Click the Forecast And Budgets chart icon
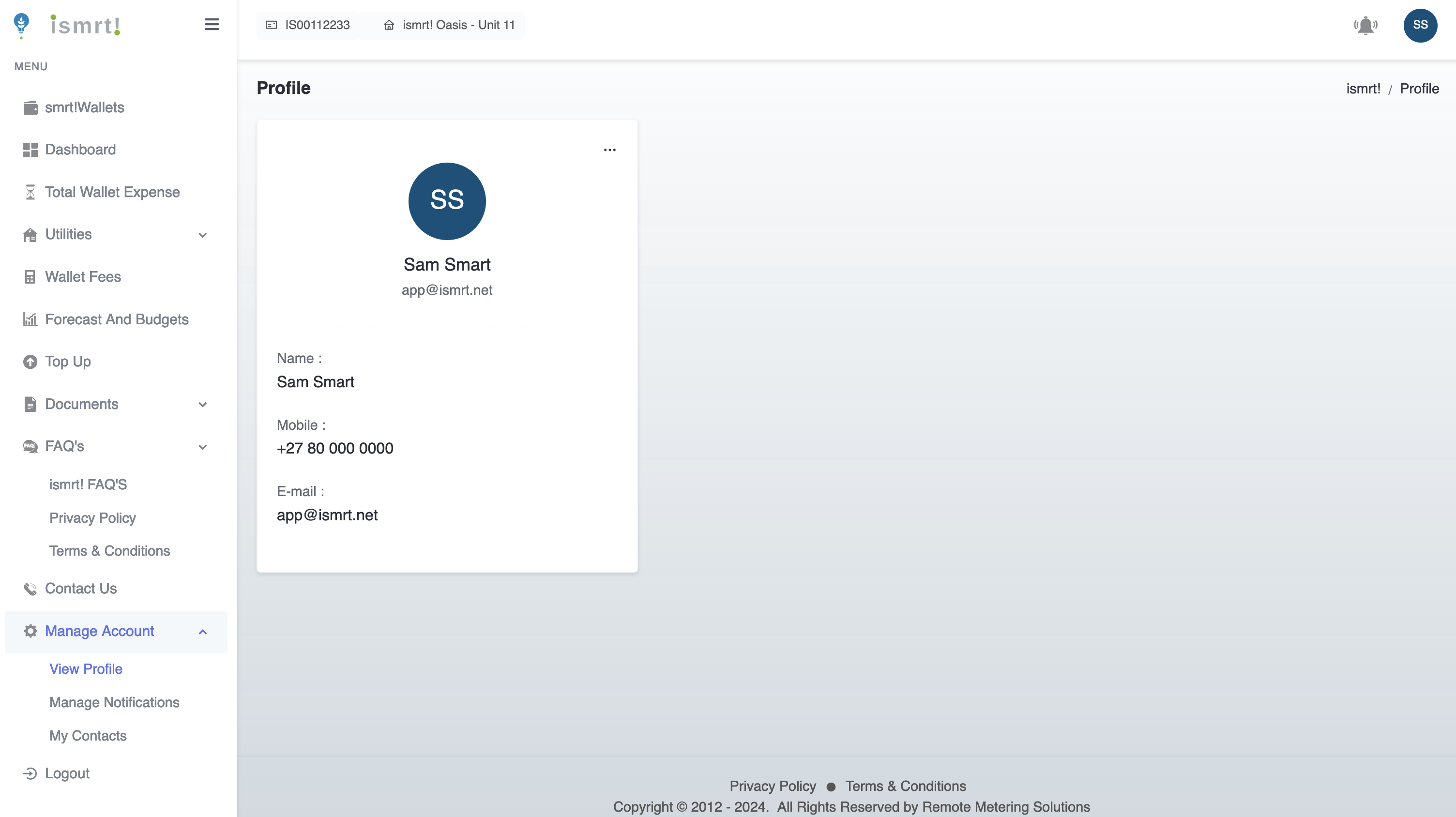 click(30, 319)
